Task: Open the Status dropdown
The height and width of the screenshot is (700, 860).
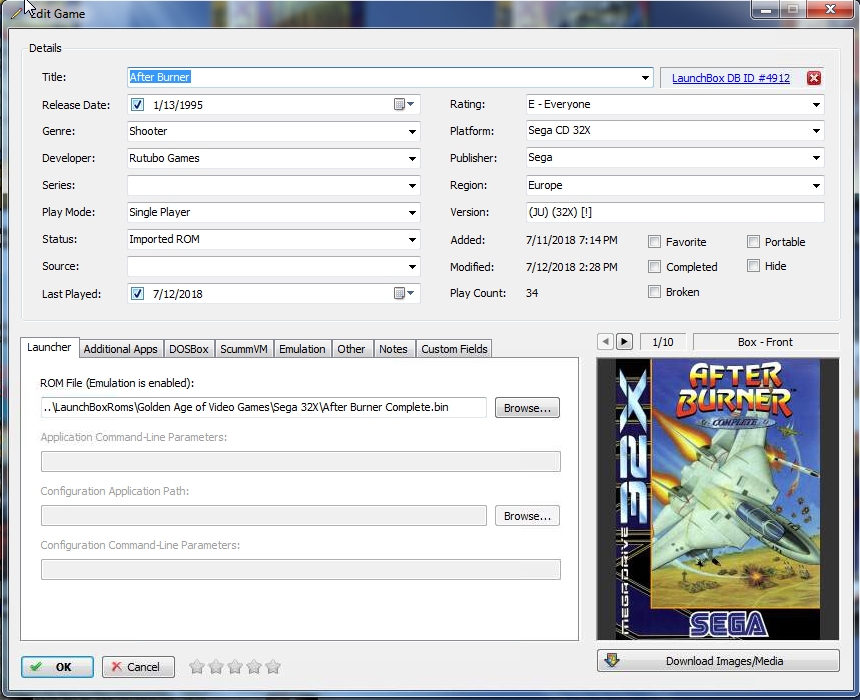Action: click(x=412, y=239)
